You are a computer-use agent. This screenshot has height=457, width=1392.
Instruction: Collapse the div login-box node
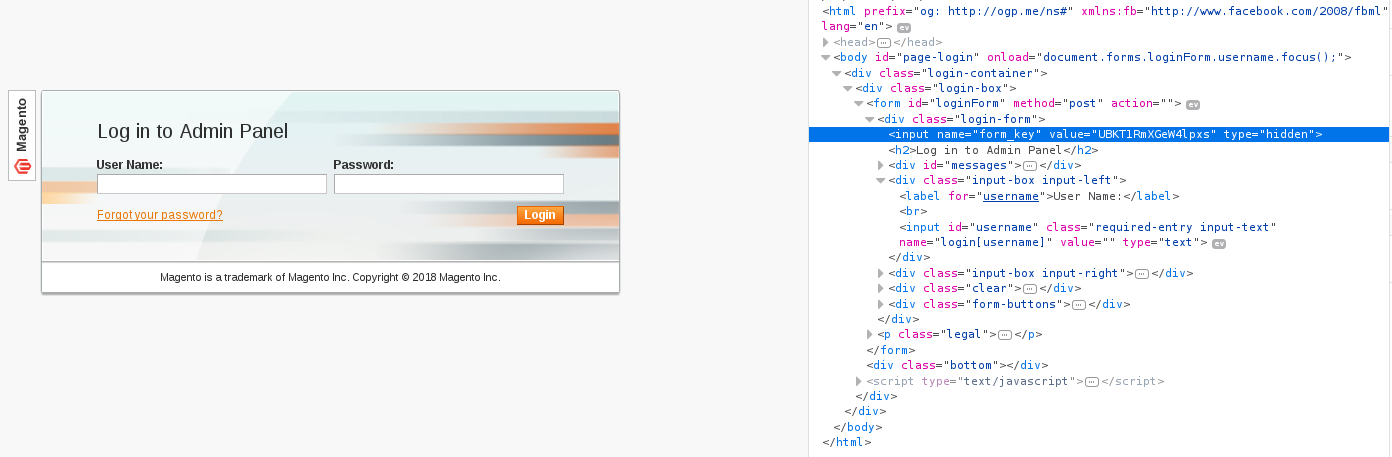[847, 88]
